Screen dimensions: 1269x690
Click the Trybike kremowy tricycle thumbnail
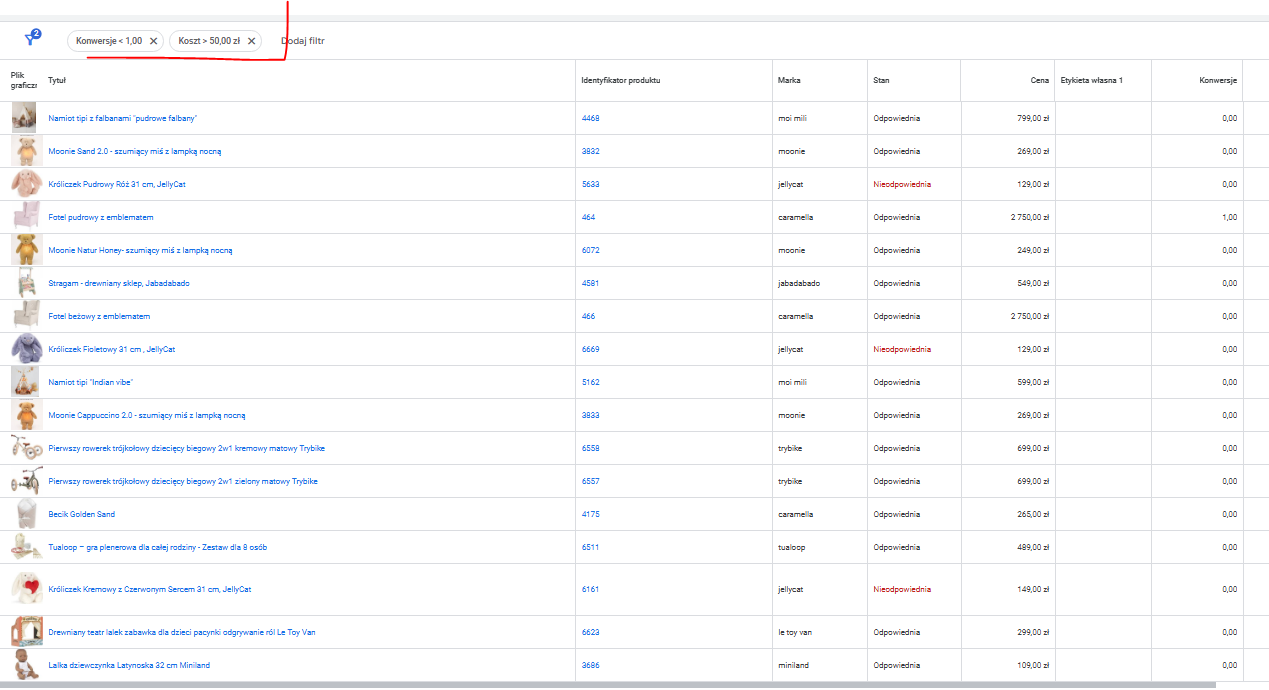[x=24, y=448]
